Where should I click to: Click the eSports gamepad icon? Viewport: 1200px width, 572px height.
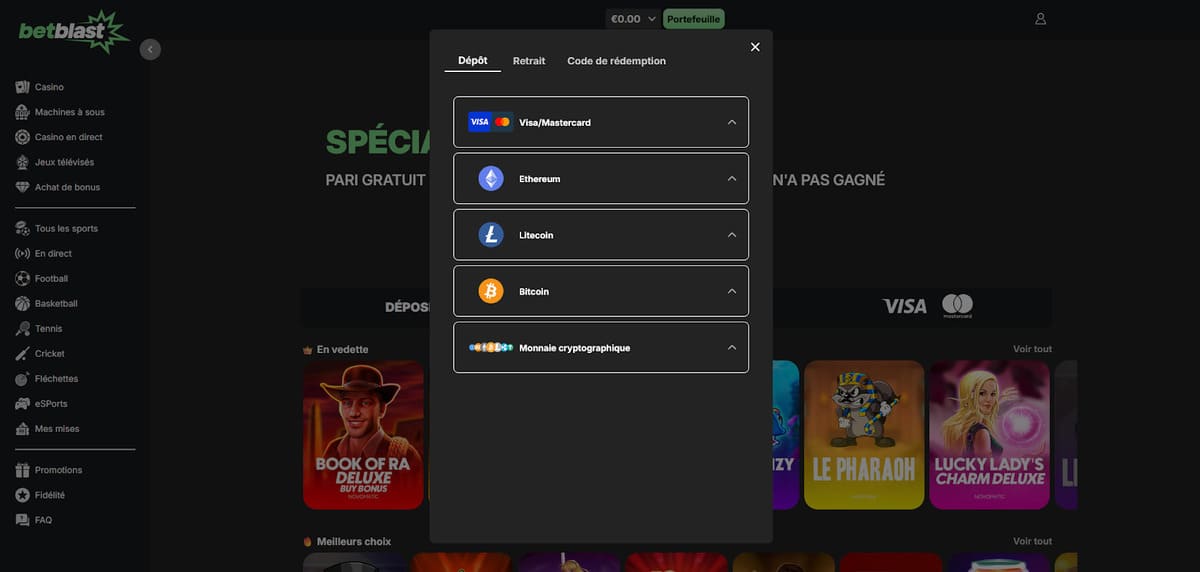point(23,403)
